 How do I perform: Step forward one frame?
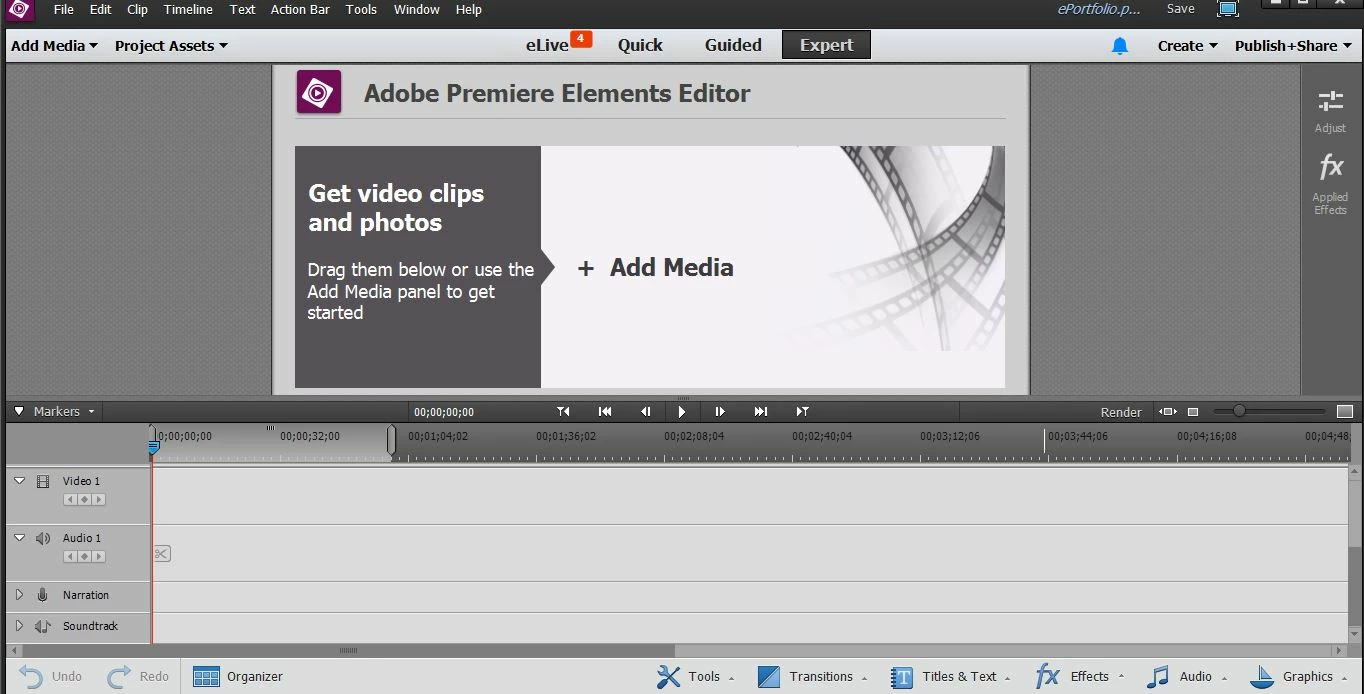click(720, 411)
